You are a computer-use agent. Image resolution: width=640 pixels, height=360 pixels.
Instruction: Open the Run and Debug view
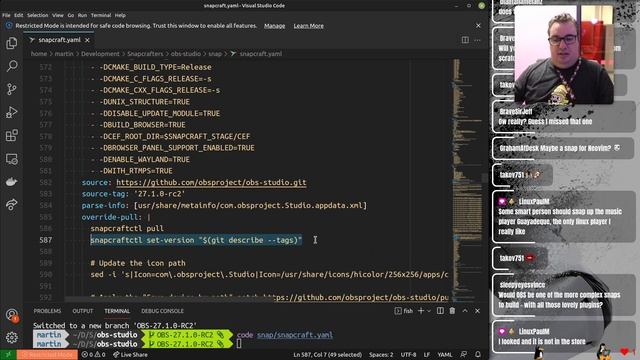(11, 112)
